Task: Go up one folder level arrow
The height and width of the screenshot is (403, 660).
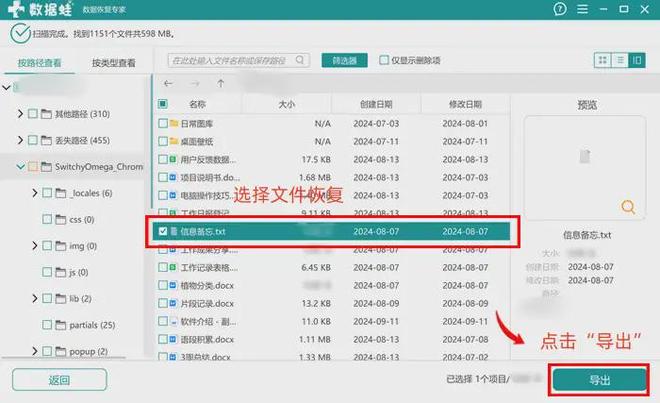Action: click(x=220, y=83)
